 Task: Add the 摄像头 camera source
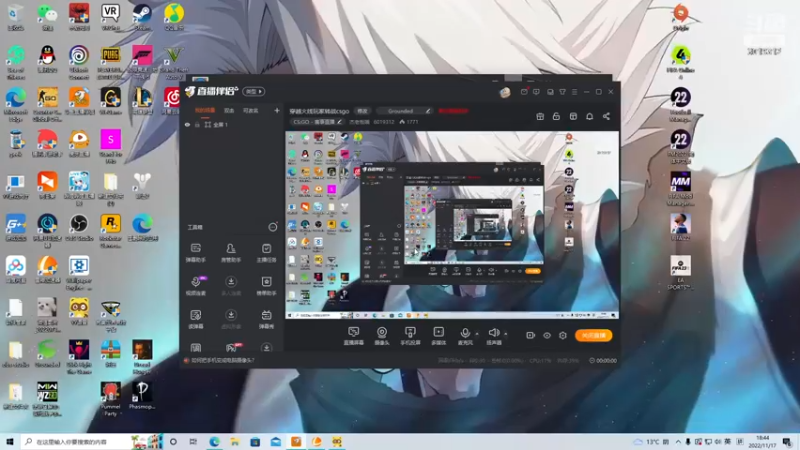[382, 336]
